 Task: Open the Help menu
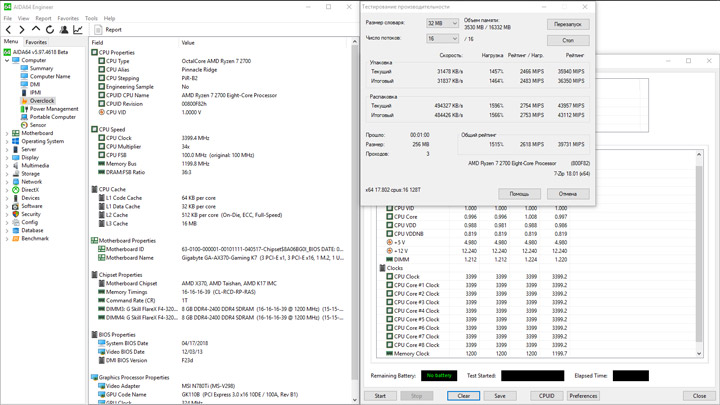click(x=109, y=18)
